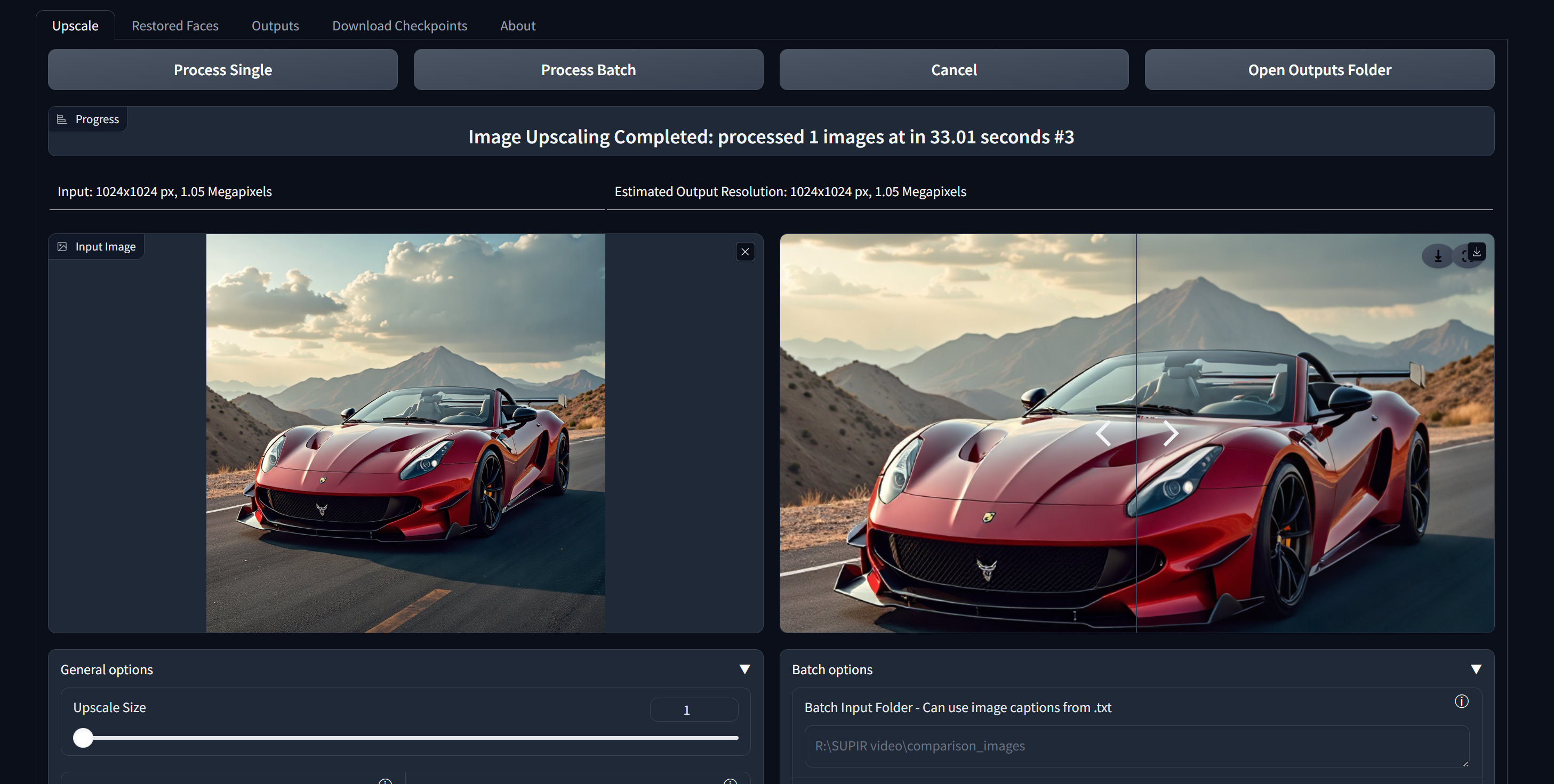Click the Progress label icon

tap(61, 119)
